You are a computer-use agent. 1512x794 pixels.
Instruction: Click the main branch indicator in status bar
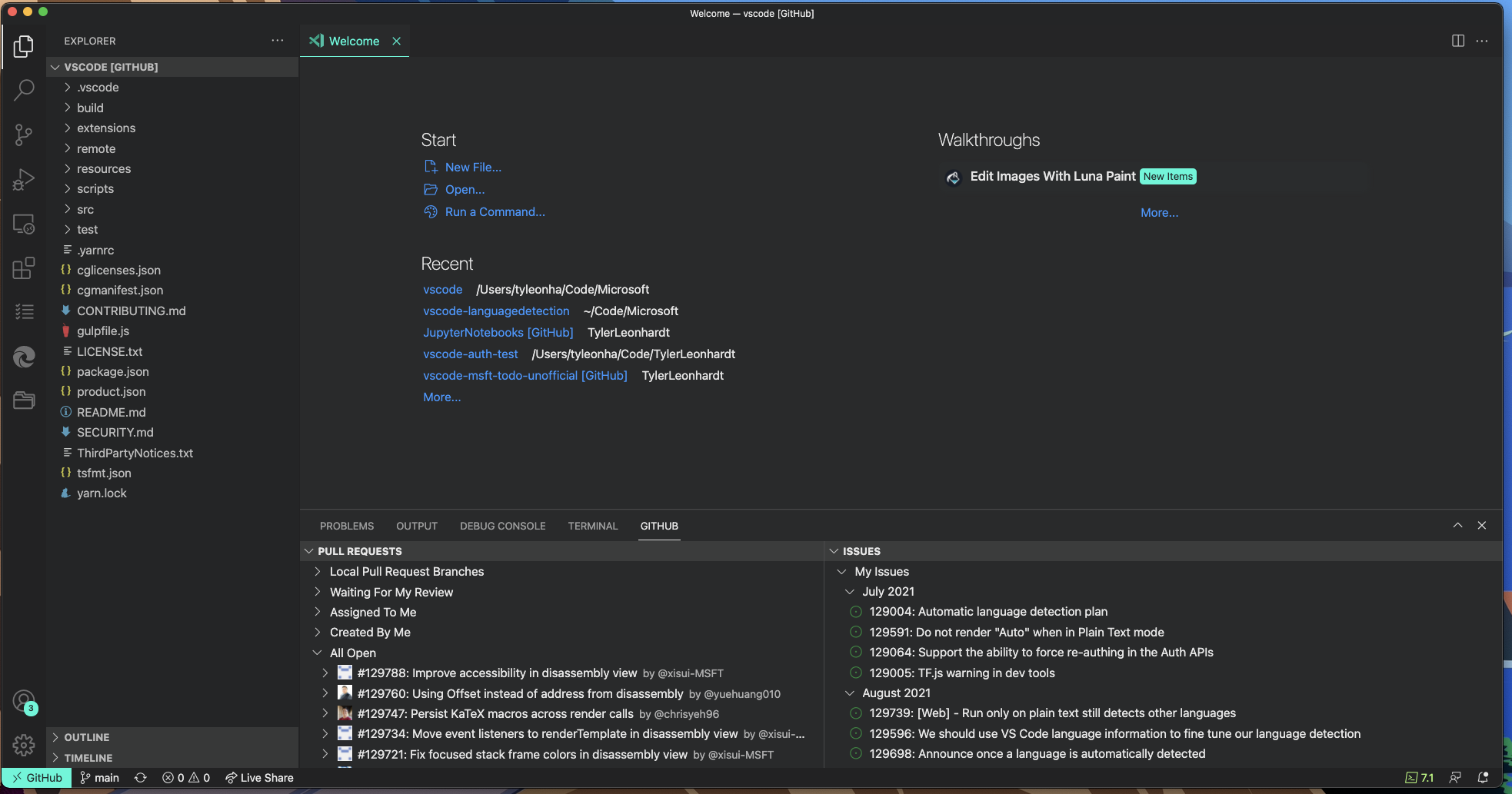pos(99,777)
